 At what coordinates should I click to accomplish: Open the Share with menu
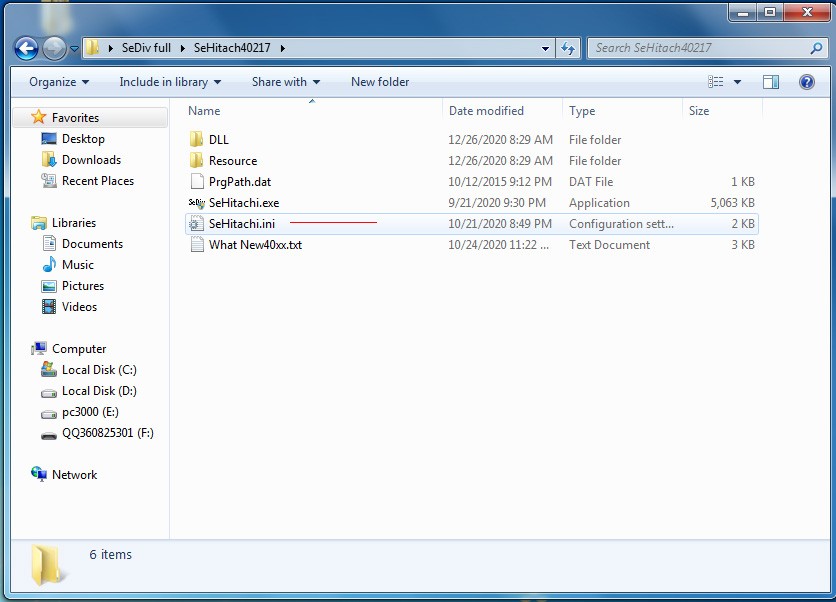[286, 82]
